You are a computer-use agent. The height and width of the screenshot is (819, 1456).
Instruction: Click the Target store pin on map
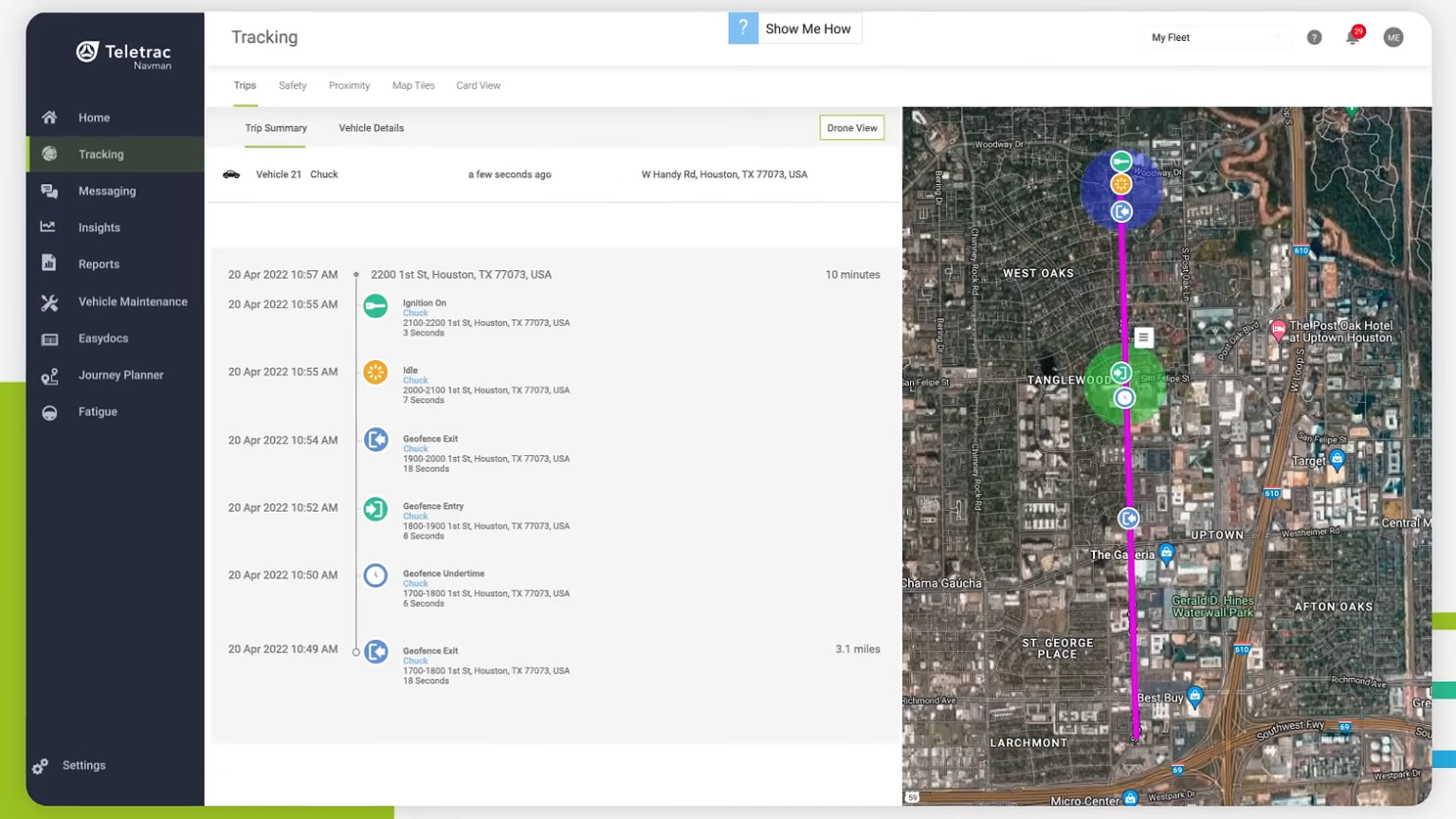point(1337,461)
